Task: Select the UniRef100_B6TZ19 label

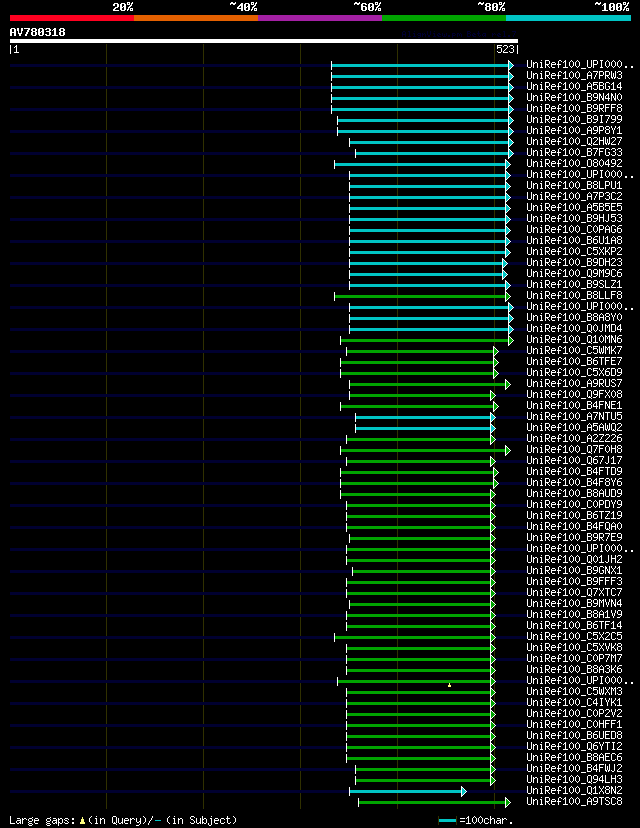Action: [574, 515]
